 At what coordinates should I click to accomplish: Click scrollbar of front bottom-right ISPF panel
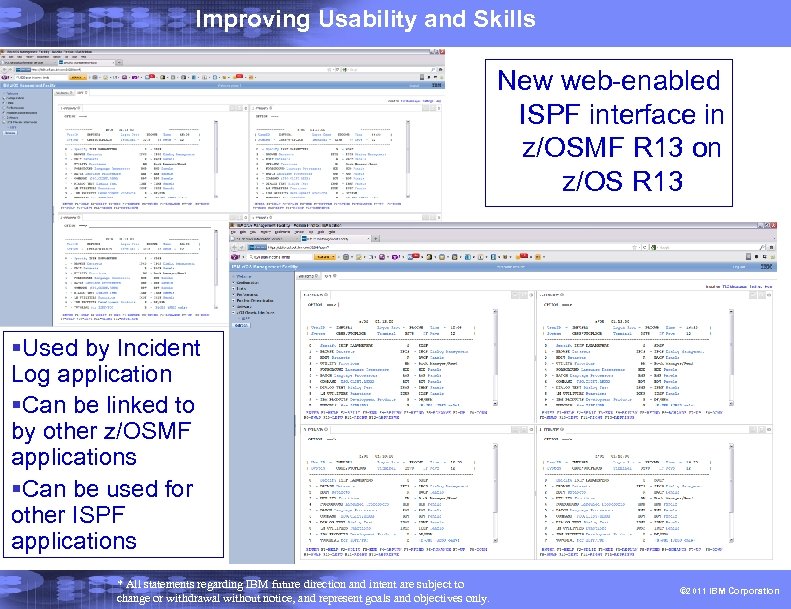(731, 493)
